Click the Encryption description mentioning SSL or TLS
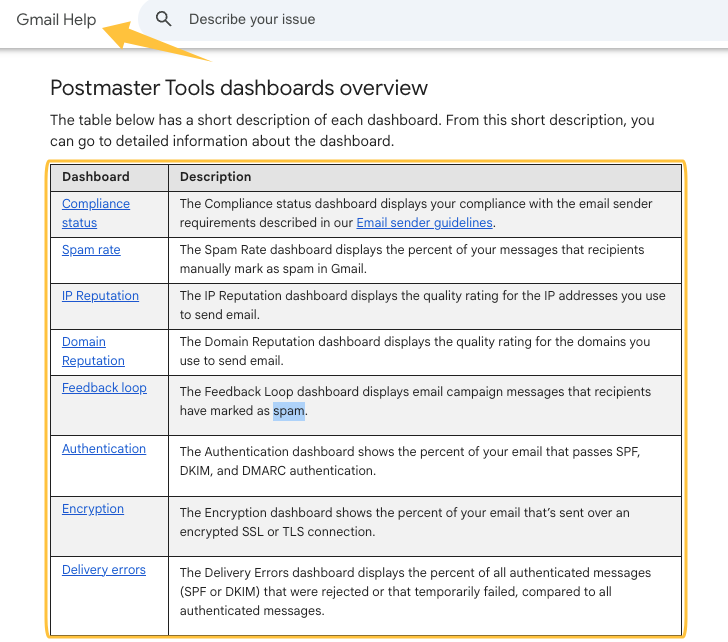 pos(404,522)
